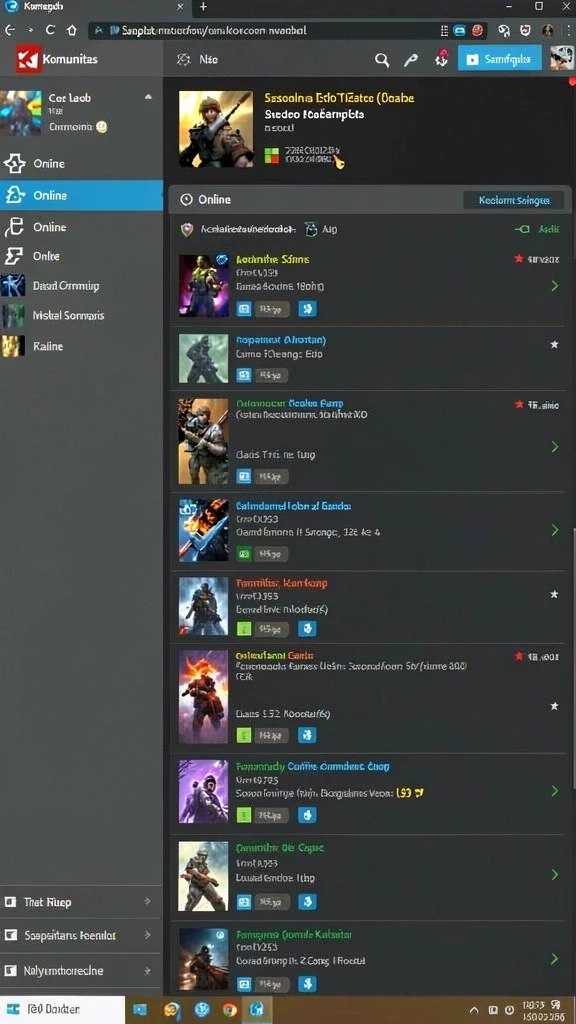576x1024 pixels.
Task: Open the green chevron in the orange-background rifle soldier row
Action: [x=554, y=447]
